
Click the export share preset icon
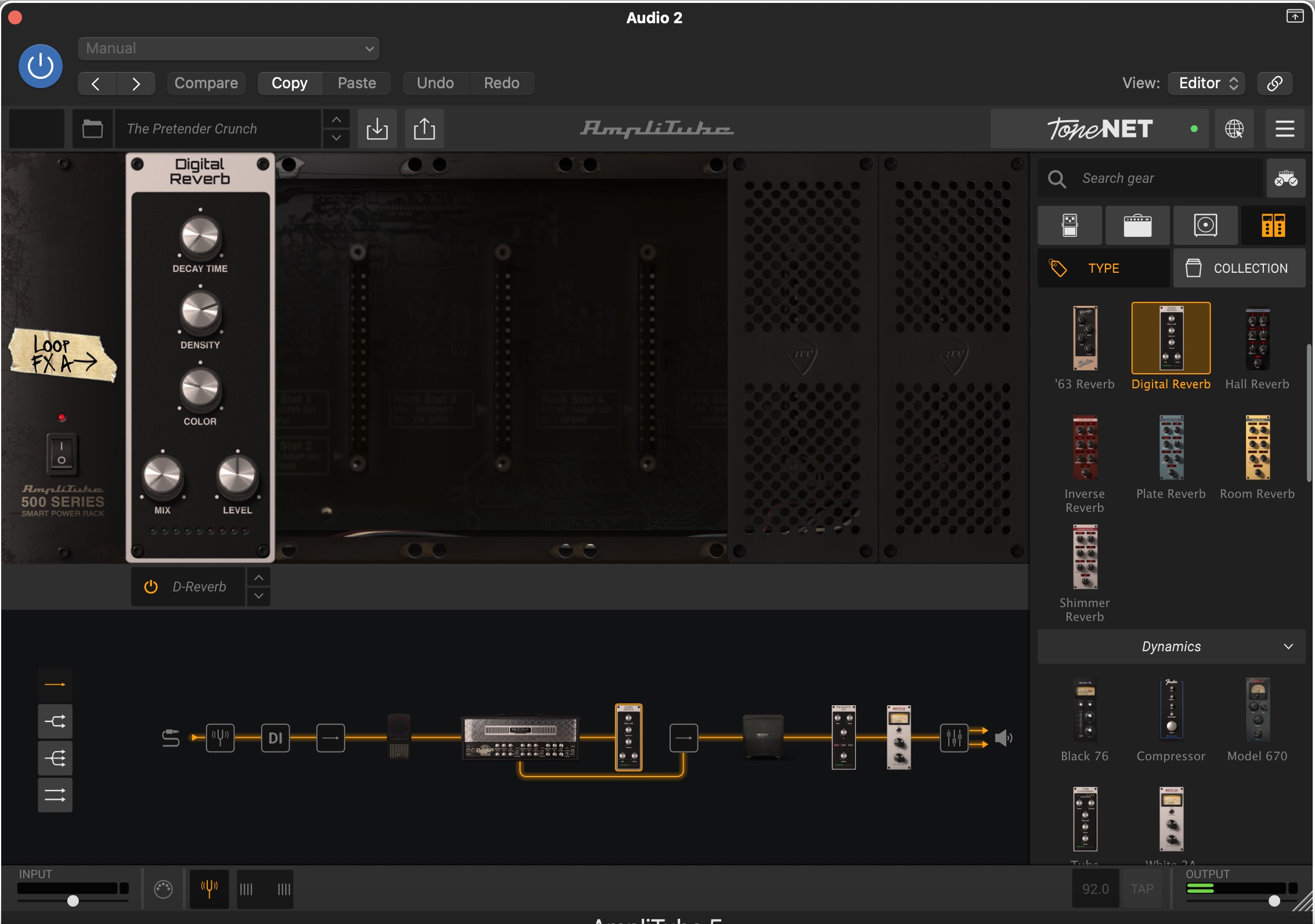pyautogui.click(x=424, y=129)
